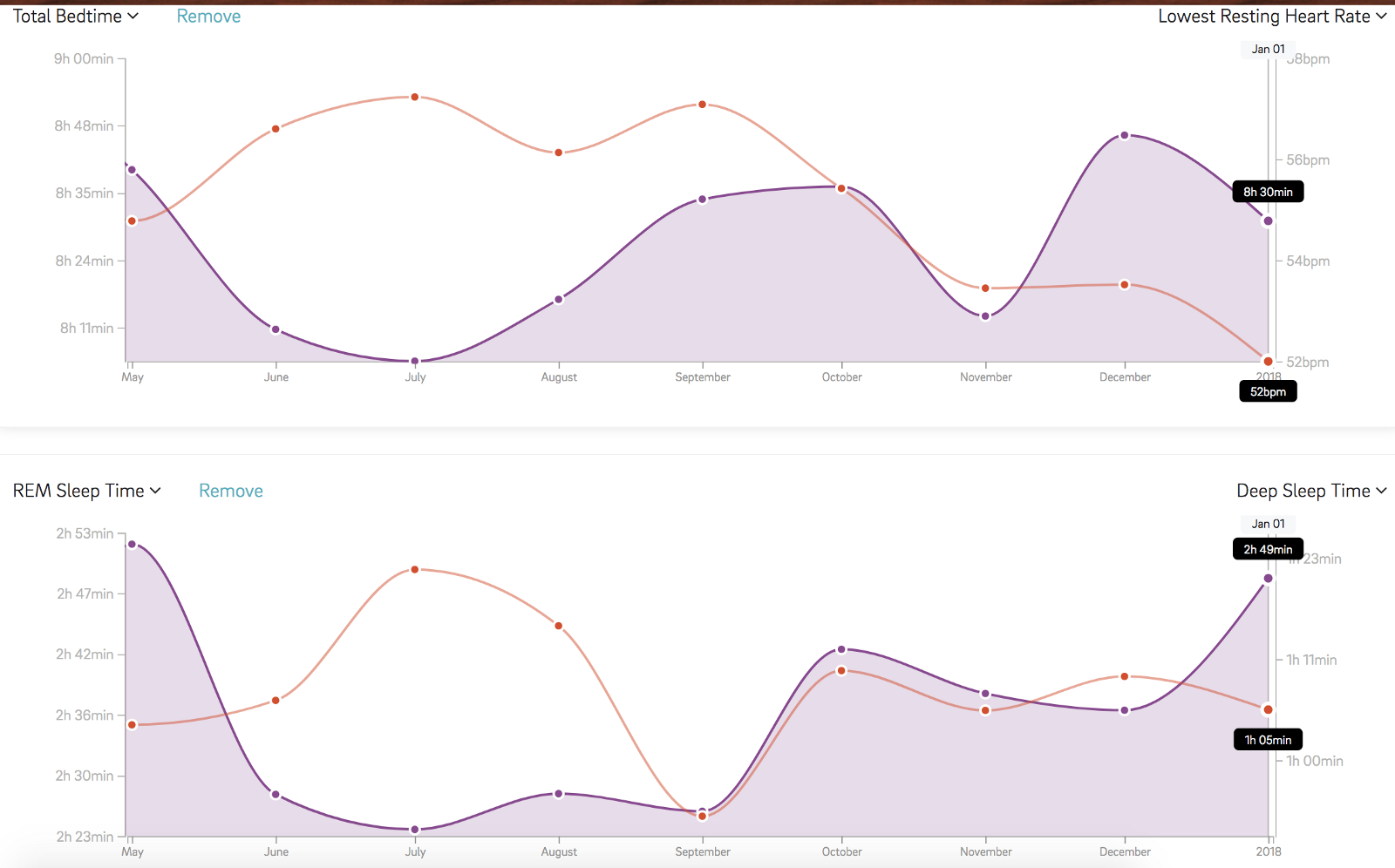
Task: Remove the REM Sleep Time chart
Action: 231,491
